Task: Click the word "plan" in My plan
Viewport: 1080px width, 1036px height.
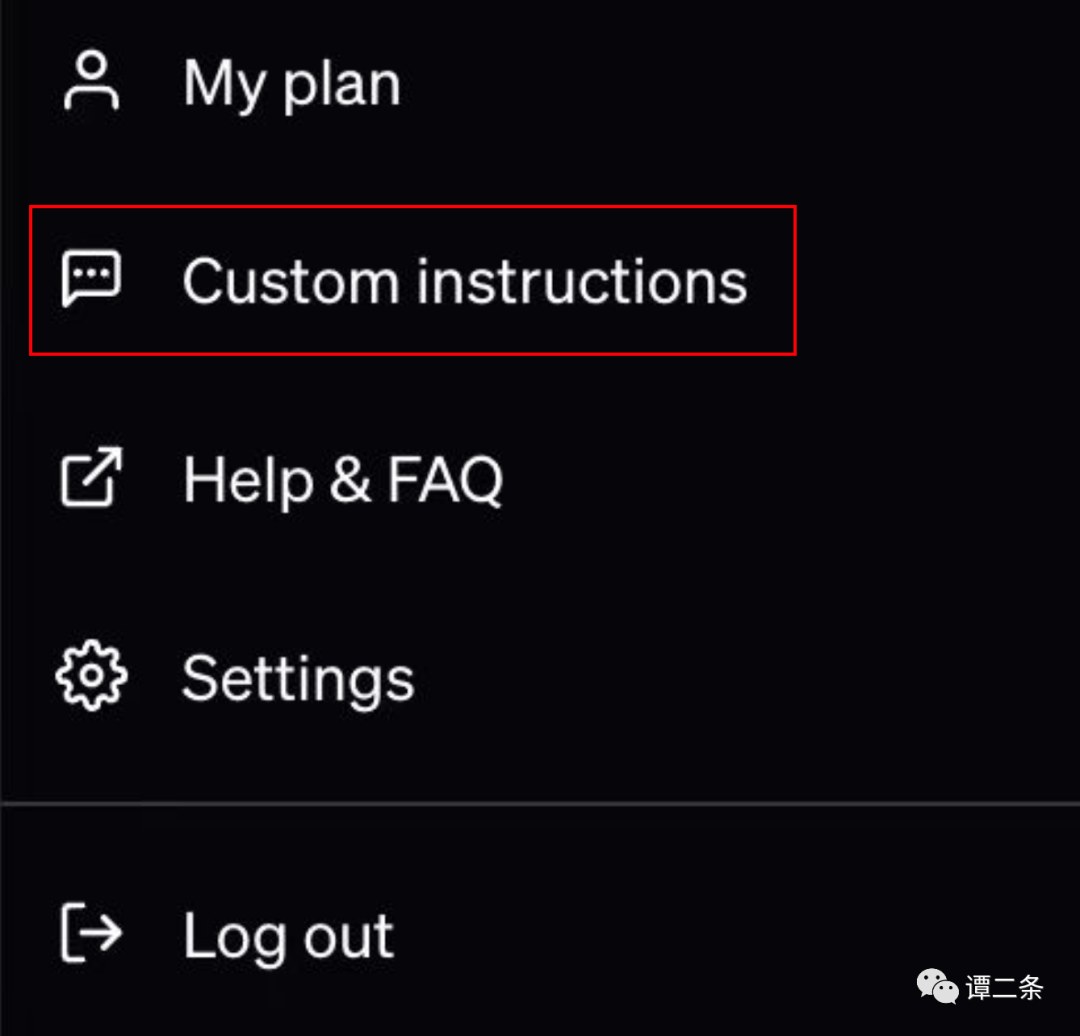Action: tap(342, 84)
